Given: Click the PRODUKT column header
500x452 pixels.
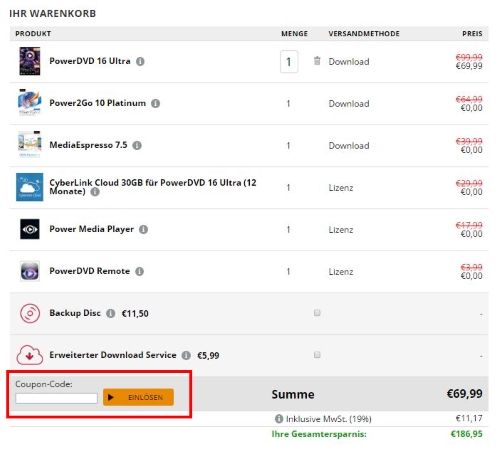Looking at the screenshot, I should tap(33, 34).
